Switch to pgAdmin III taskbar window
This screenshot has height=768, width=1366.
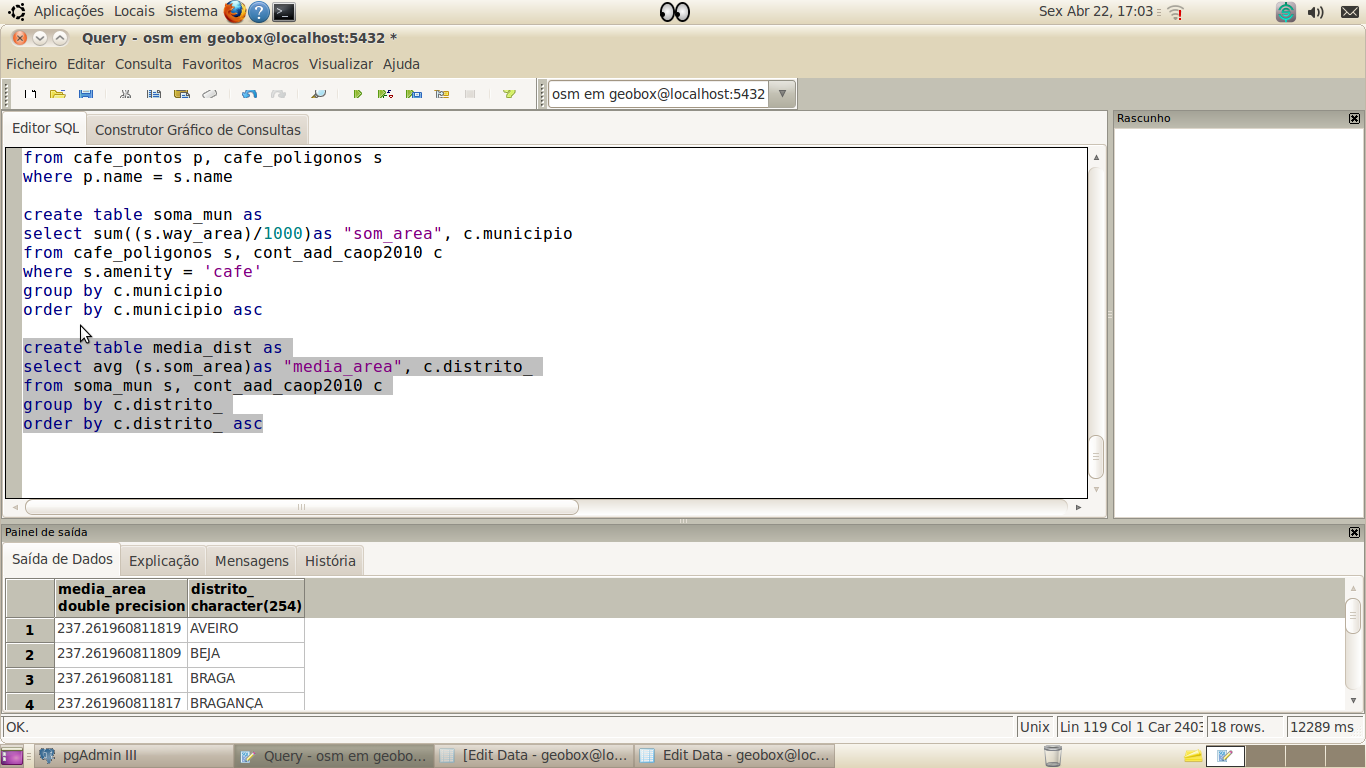(x=133, y=756)
